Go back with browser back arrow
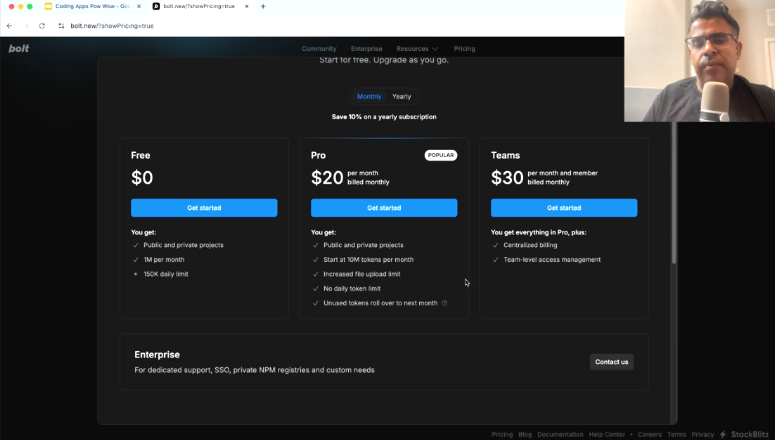Viewport: 775px width, 440px height. [9, 26]
